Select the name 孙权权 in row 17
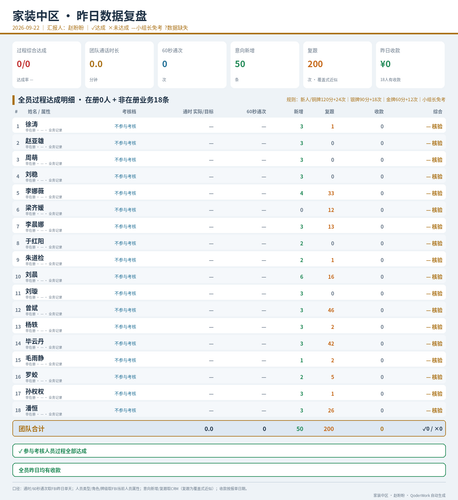 pyautogui.click(x=35, y=391)
